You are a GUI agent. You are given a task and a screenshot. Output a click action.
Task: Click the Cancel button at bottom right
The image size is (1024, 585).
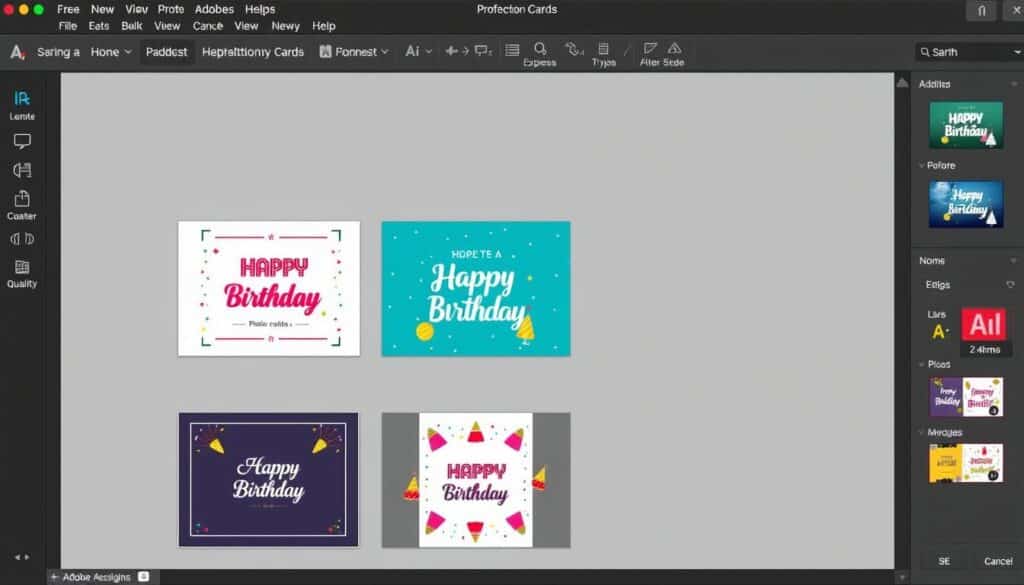coord(997,561)
